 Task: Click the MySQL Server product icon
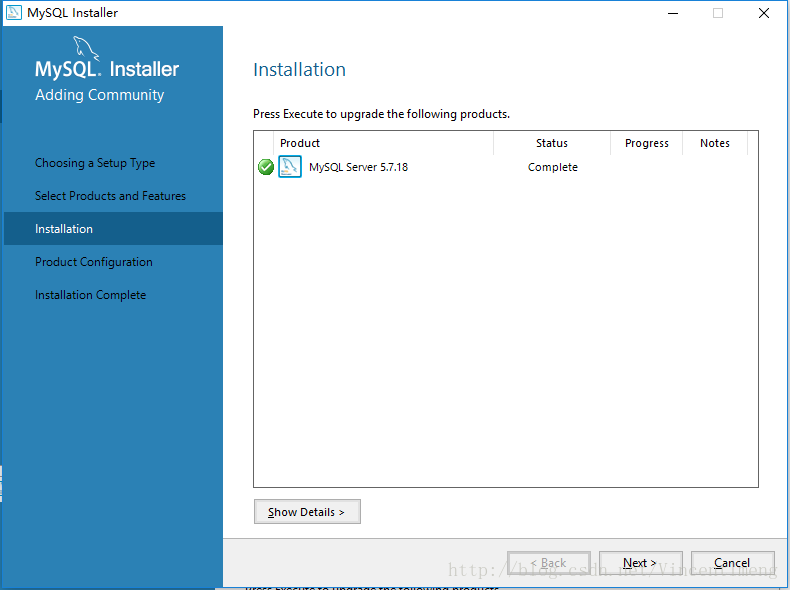290,167
